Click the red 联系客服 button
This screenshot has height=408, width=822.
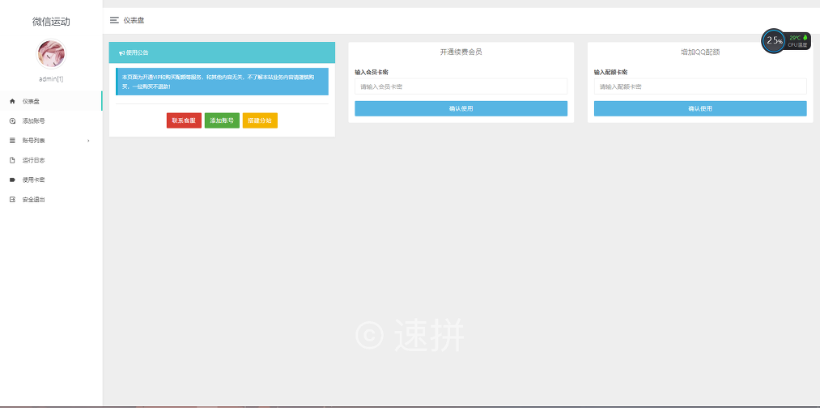[x=184, y=121]
